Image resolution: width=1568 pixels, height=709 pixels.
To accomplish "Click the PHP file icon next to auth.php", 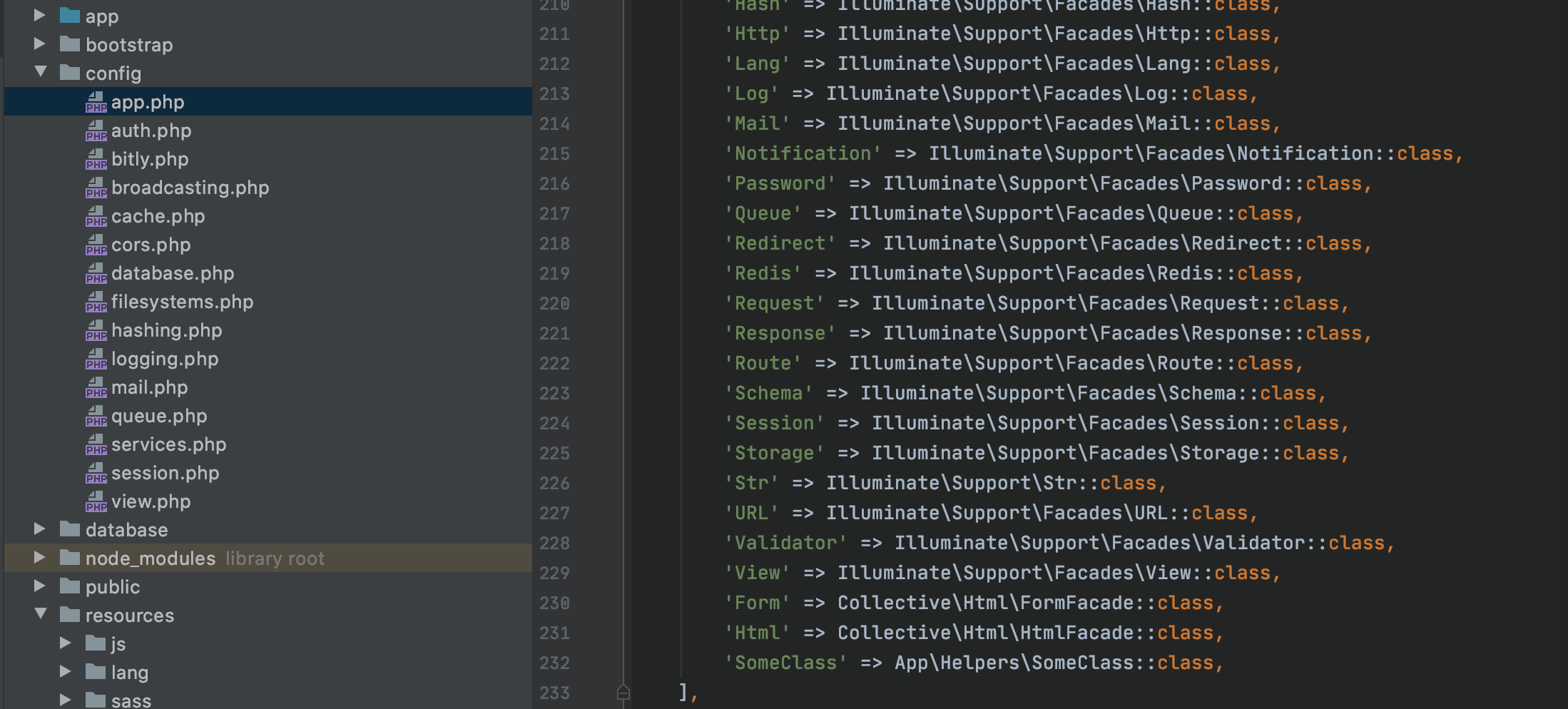I will [x=96, y=131].
